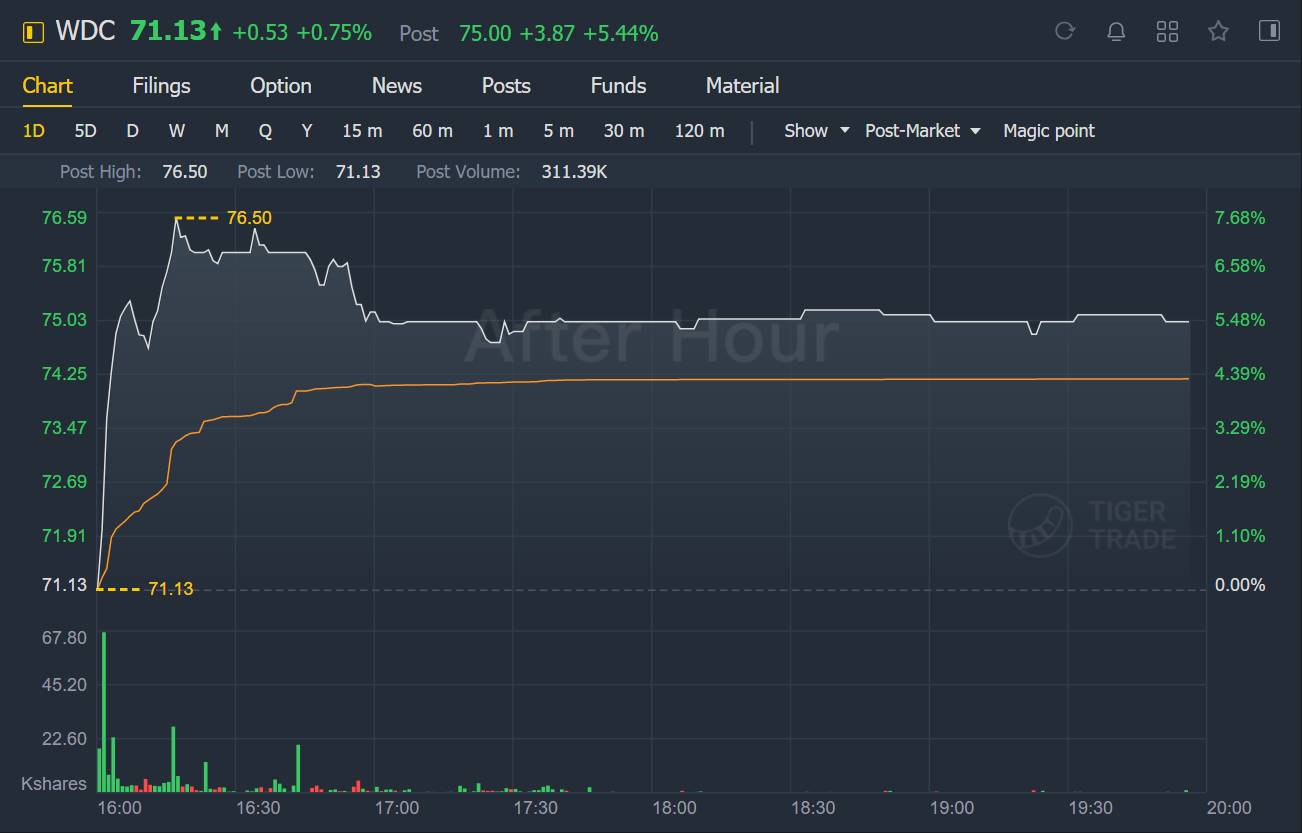Go to the News tab
This screenshot has width=1302, height=833.
(x=397, y=86)
